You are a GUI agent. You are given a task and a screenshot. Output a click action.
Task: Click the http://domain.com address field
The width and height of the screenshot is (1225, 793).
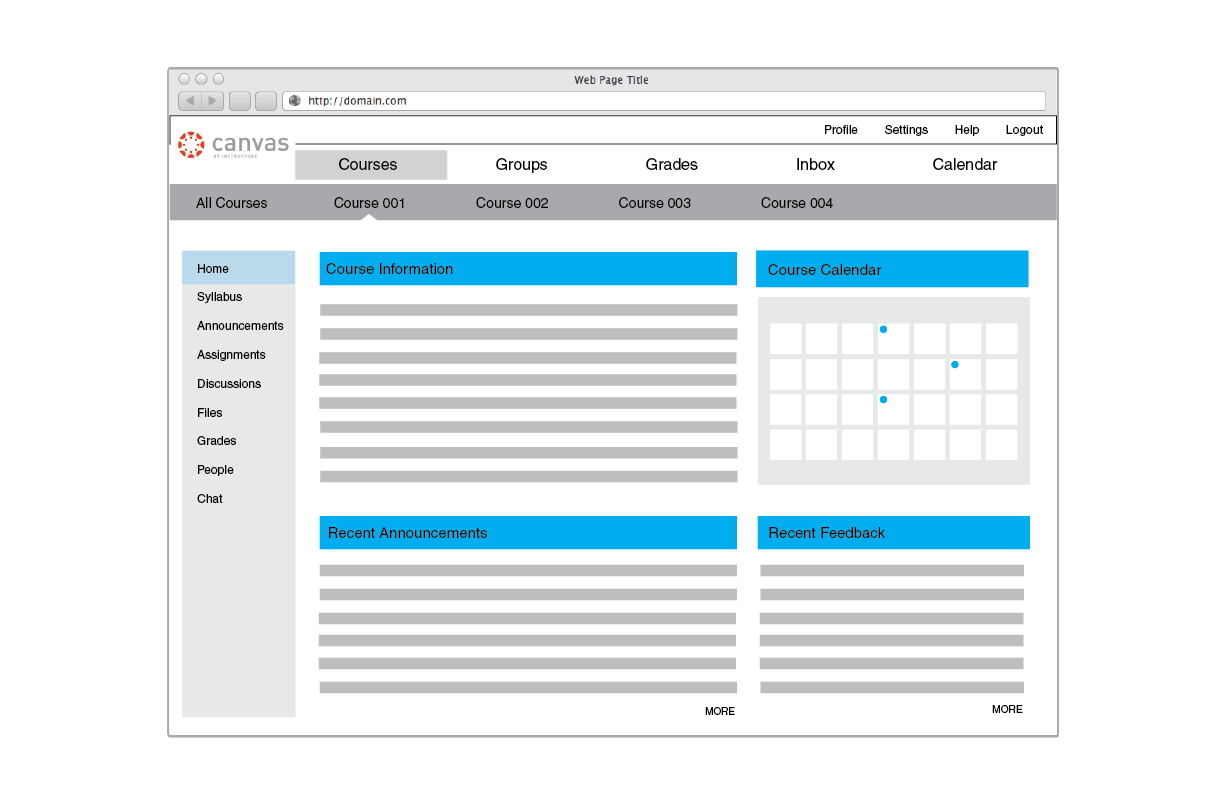pyautogui.click(x=664, y=101)
